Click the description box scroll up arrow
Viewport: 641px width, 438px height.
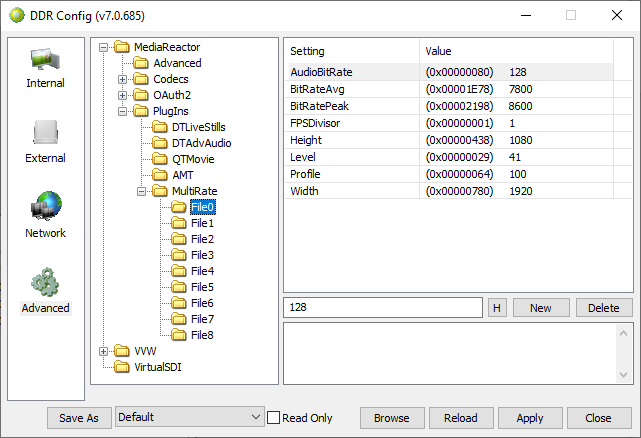(623, 333)
